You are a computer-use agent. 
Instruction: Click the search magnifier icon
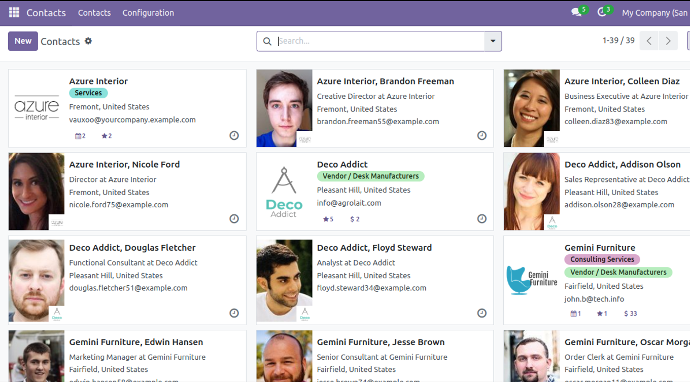click(x=267, y=41)
